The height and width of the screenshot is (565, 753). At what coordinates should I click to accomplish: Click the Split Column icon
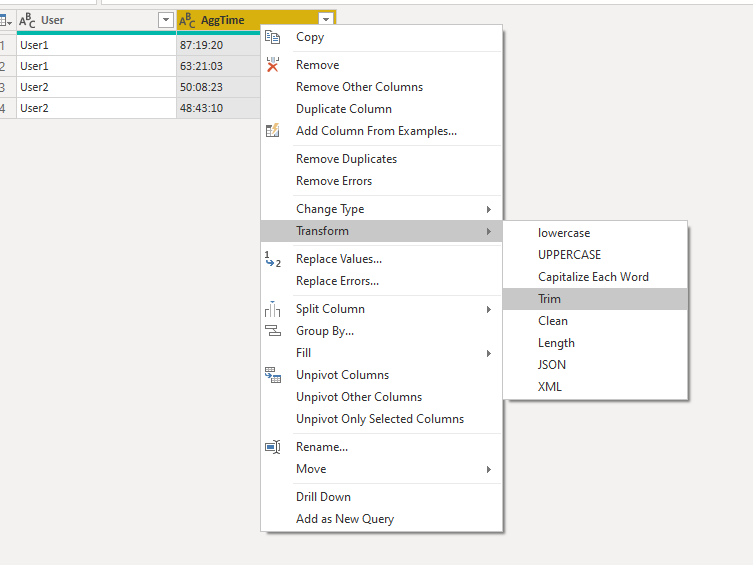click(x=272, y=309)
